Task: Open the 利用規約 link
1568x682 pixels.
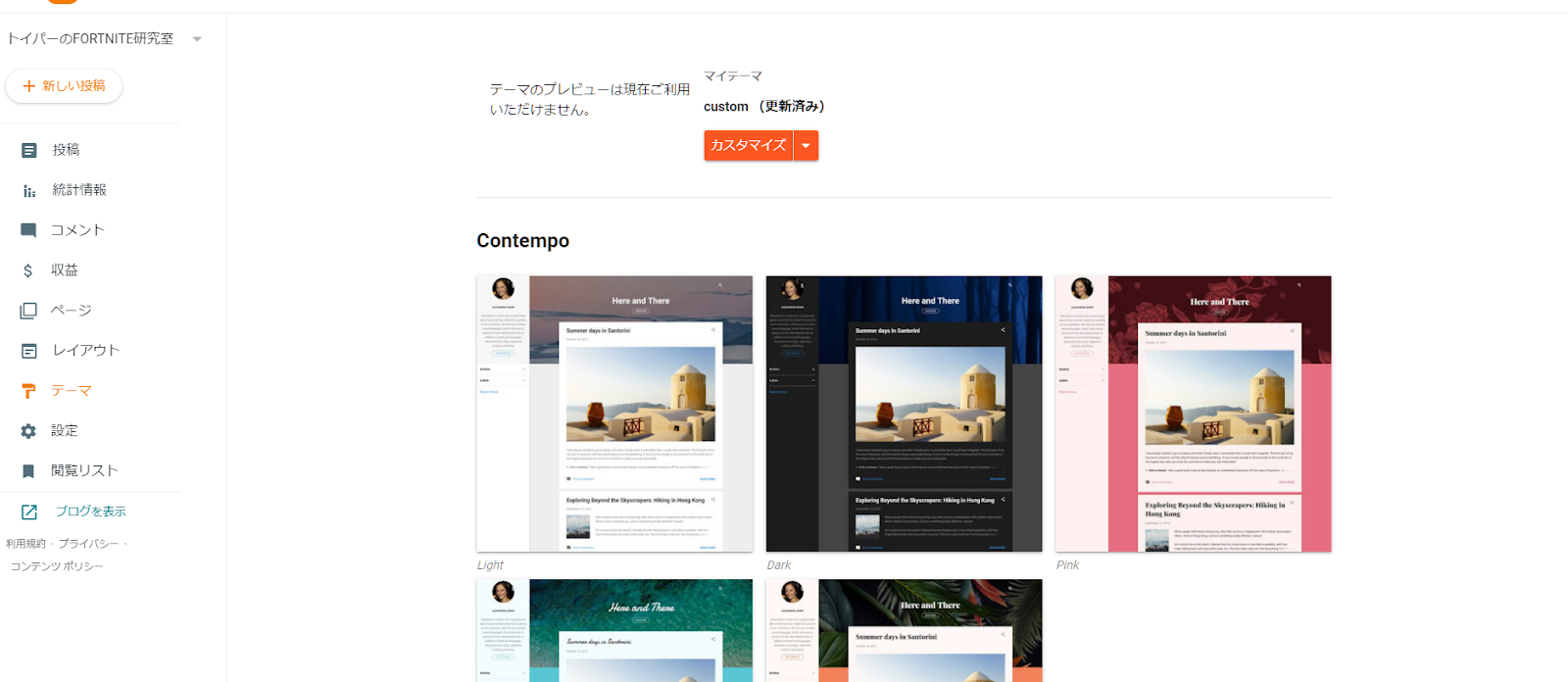Action: coord(25,544)
